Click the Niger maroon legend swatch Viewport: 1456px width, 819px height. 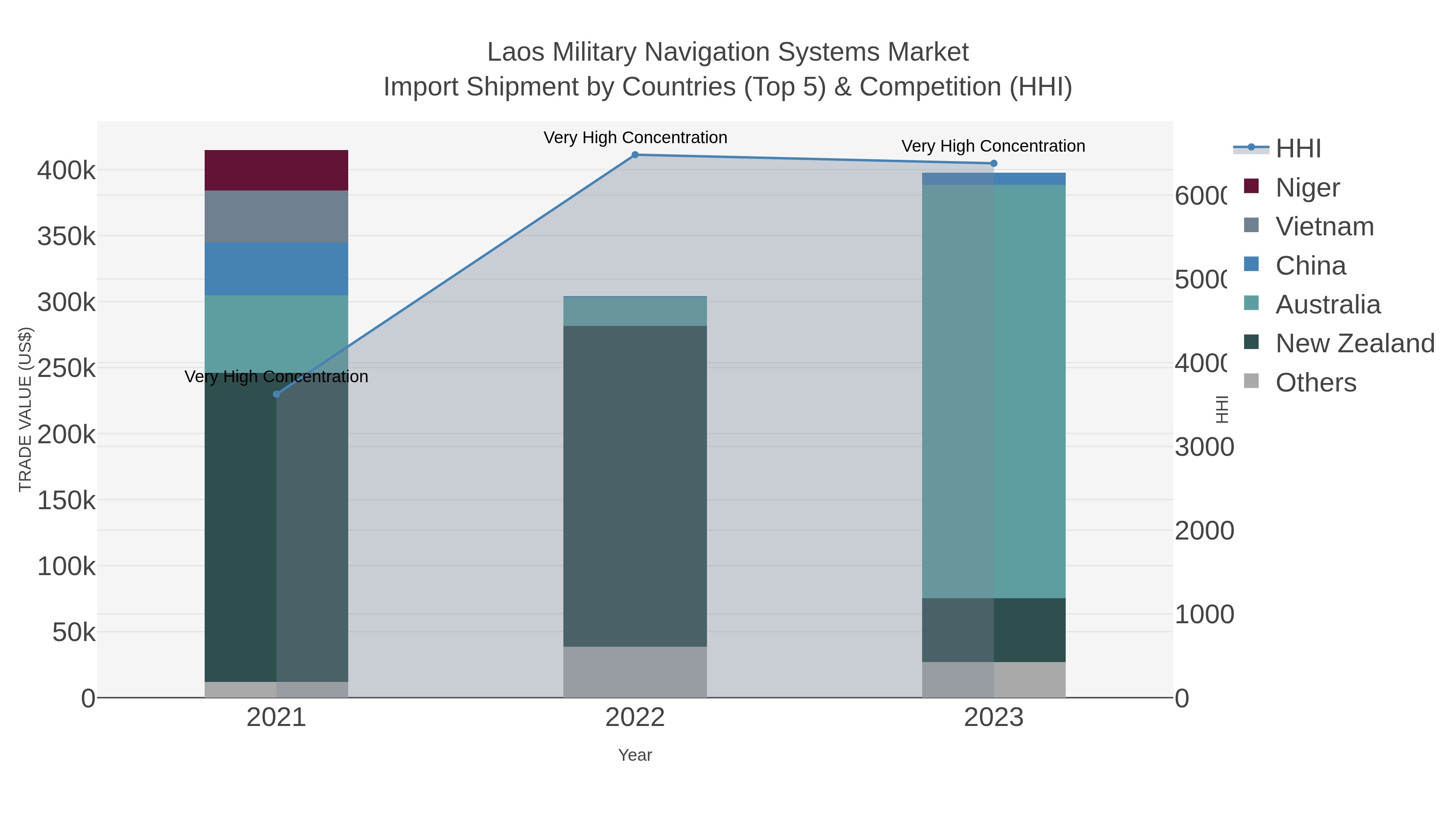1251,186
